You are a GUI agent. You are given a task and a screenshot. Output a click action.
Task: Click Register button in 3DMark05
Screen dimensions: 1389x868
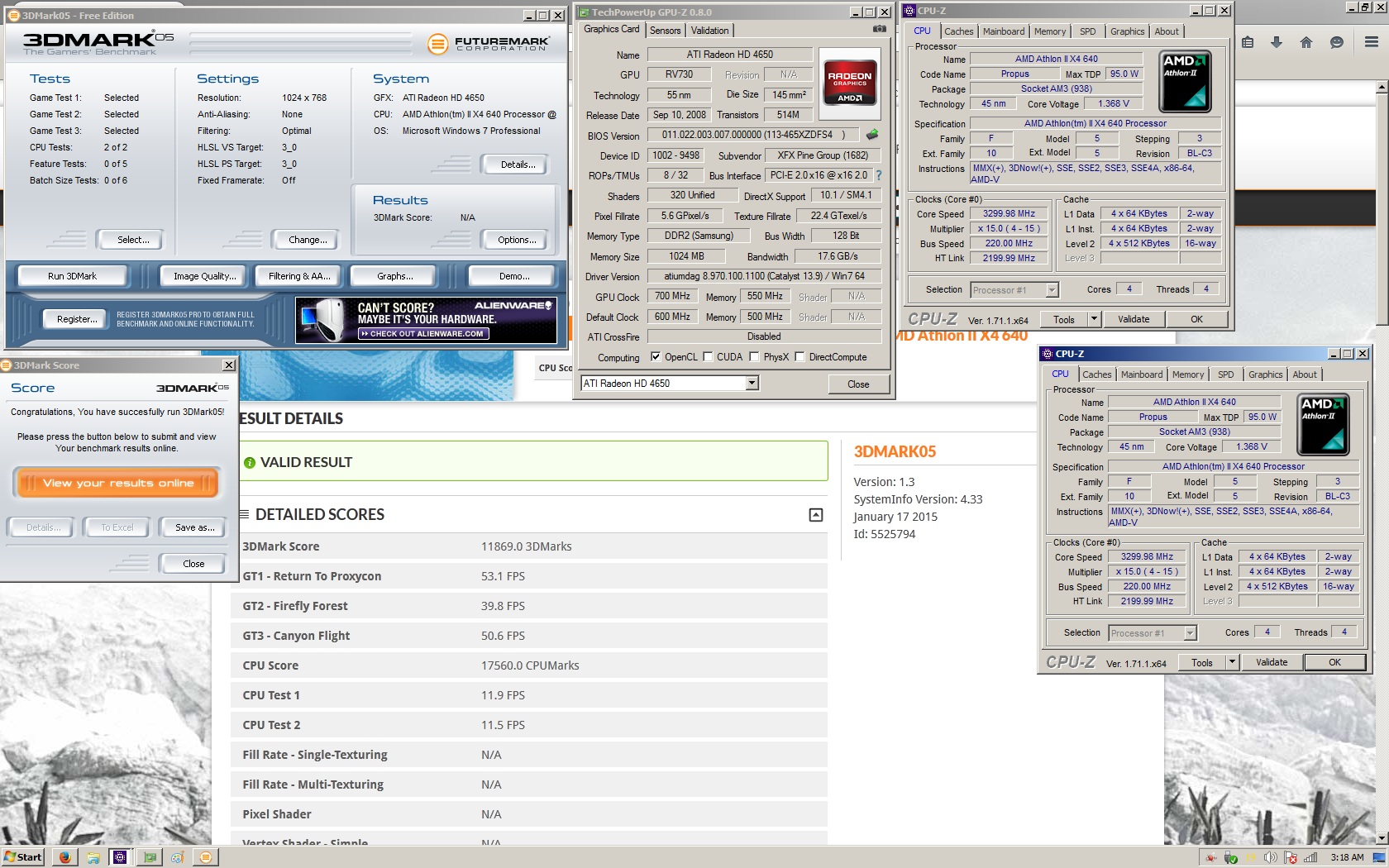pos(76,319)
